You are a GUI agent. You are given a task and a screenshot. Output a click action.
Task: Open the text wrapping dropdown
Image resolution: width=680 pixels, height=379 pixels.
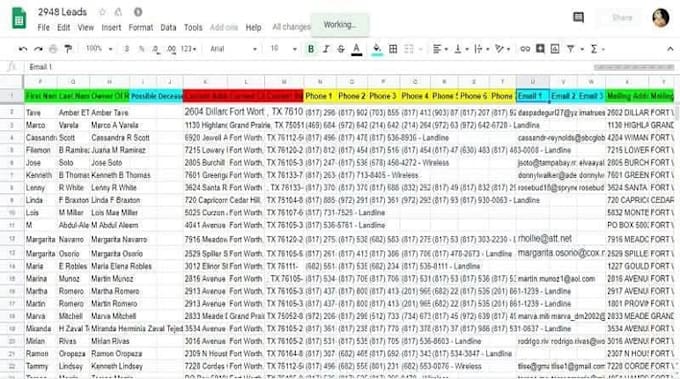pos(481,49)
